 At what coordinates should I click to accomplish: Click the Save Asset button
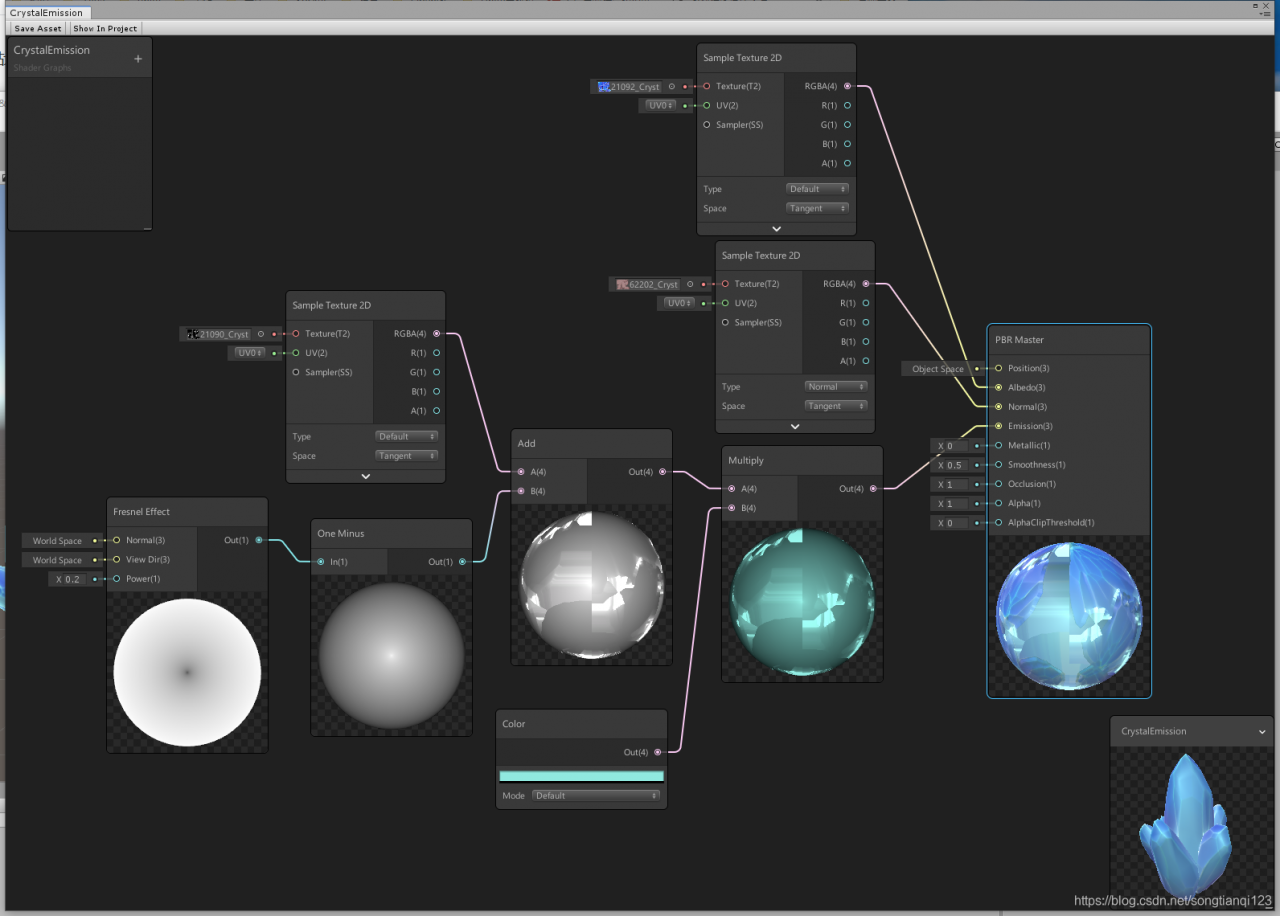click(x=38, y=28)
